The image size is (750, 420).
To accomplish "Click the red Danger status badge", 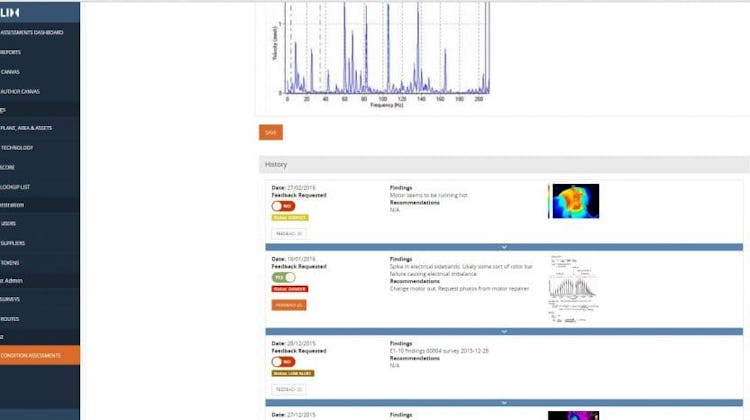I will 290,289.
